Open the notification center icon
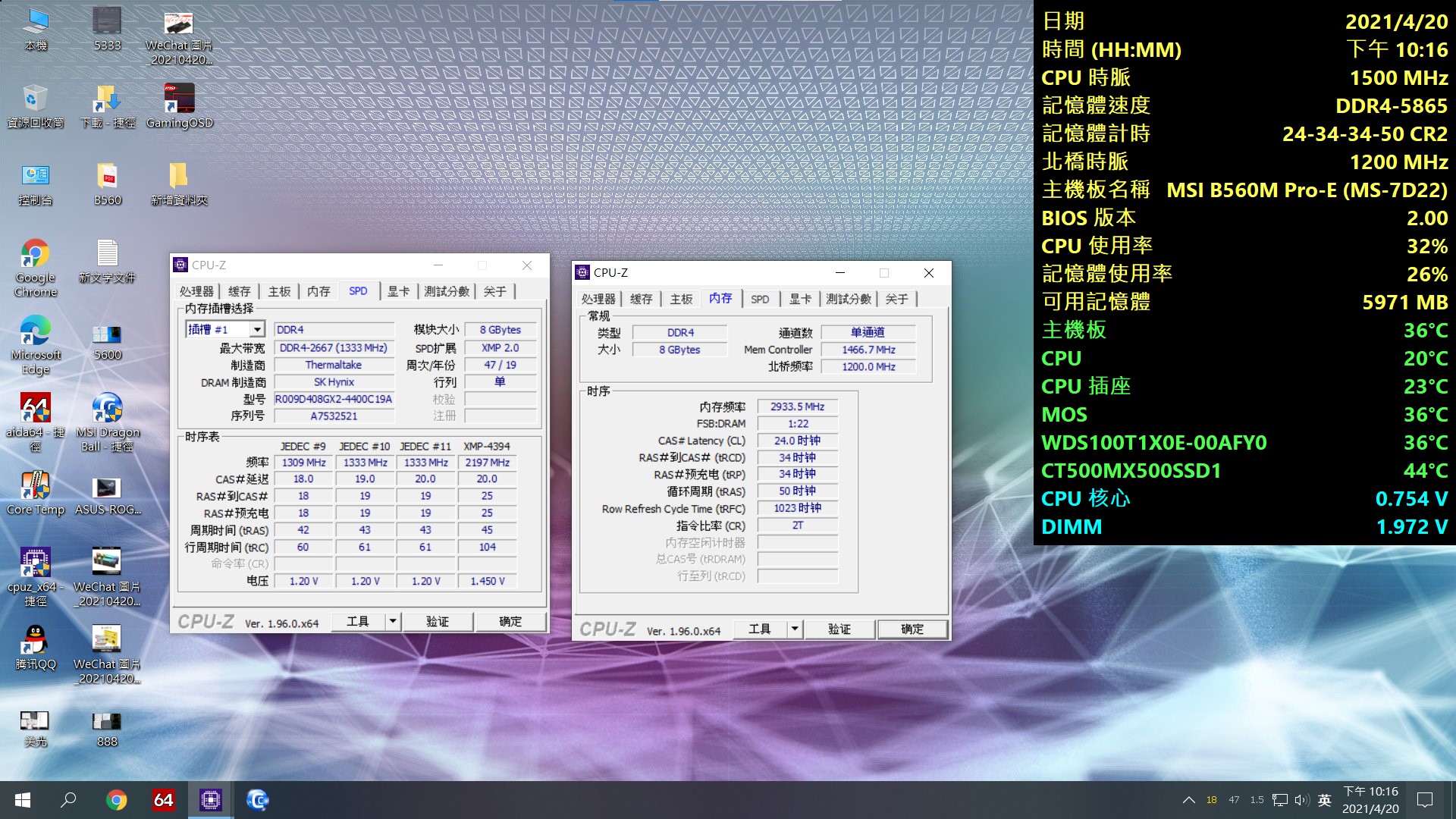This screenshot has width=1456, height=819. 1425,800
